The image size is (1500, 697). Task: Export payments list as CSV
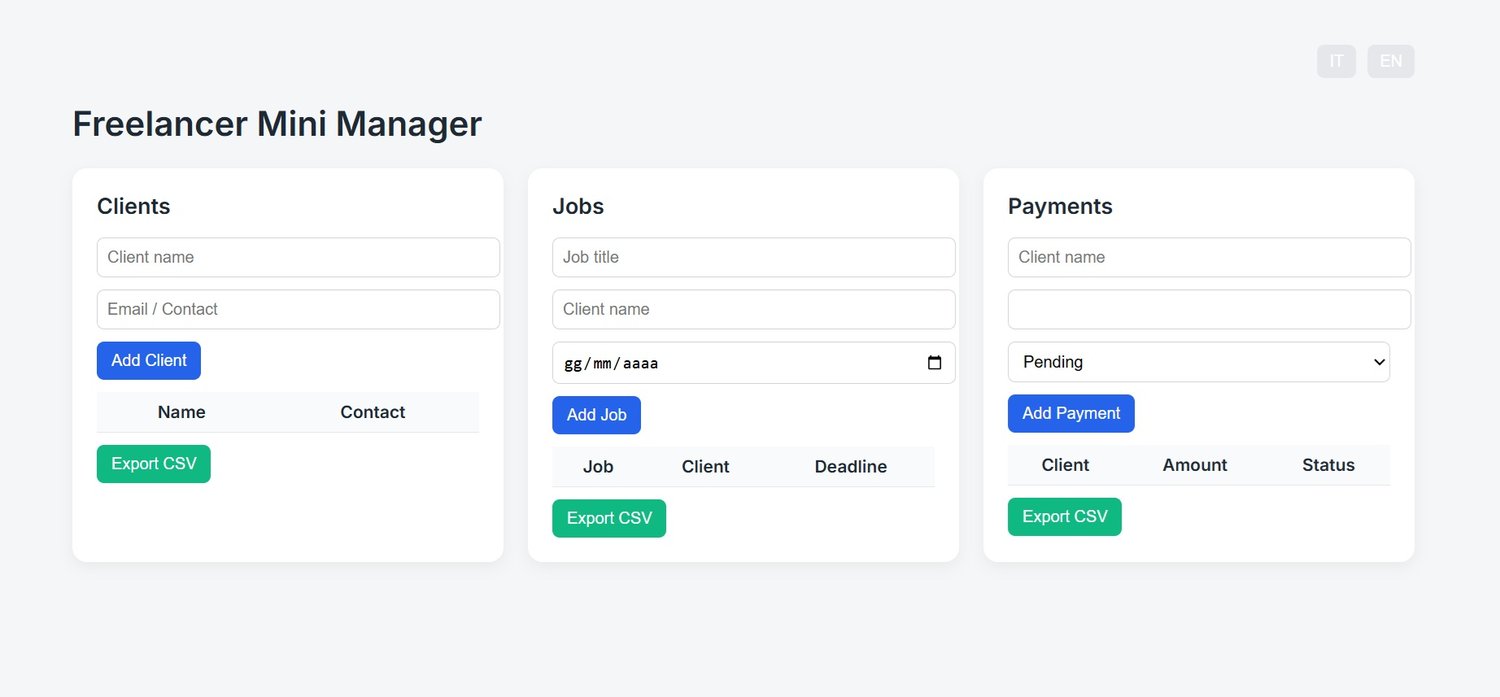point(1064,517)
